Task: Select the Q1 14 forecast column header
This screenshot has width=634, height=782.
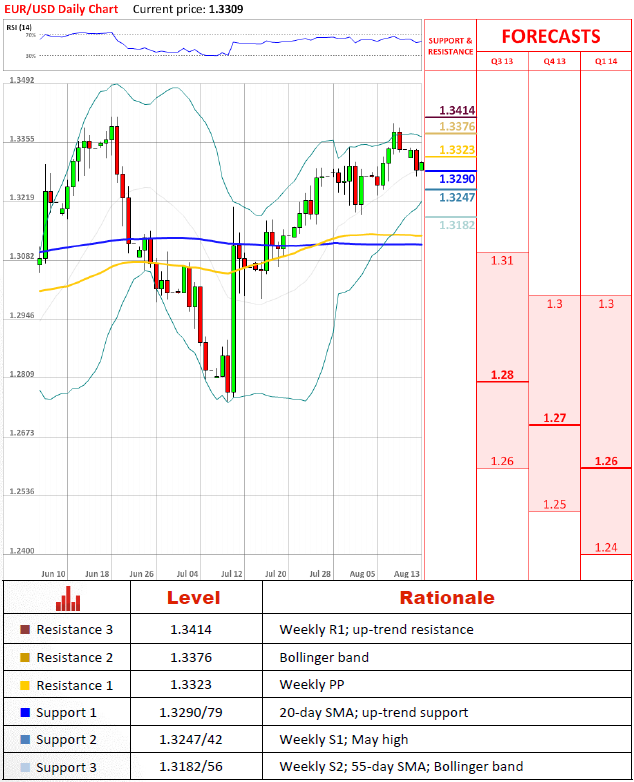Action: click(606, 61)
